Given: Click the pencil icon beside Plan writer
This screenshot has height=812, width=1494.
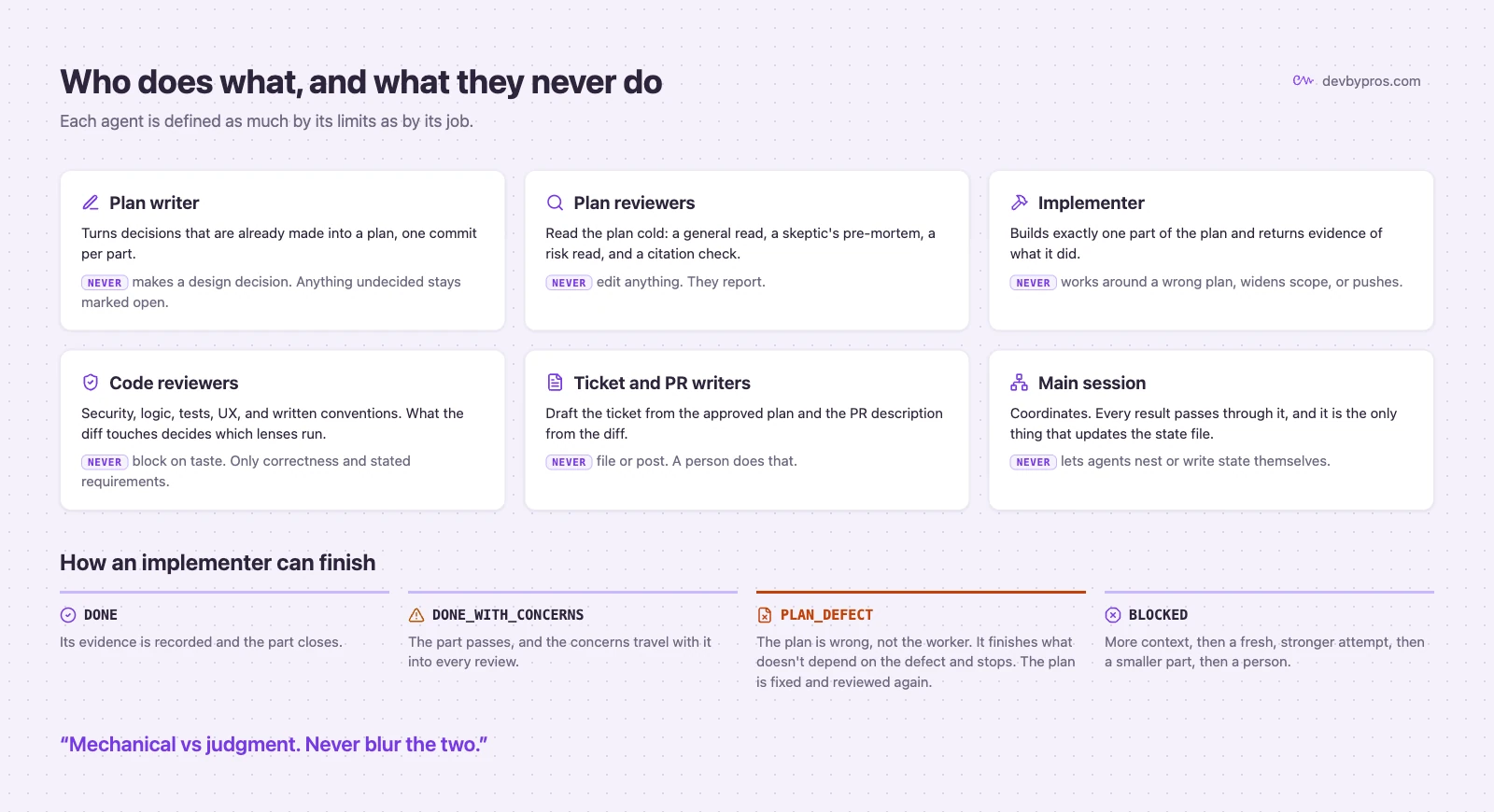Looking at the screenshot, I should [x=91, y=203].
